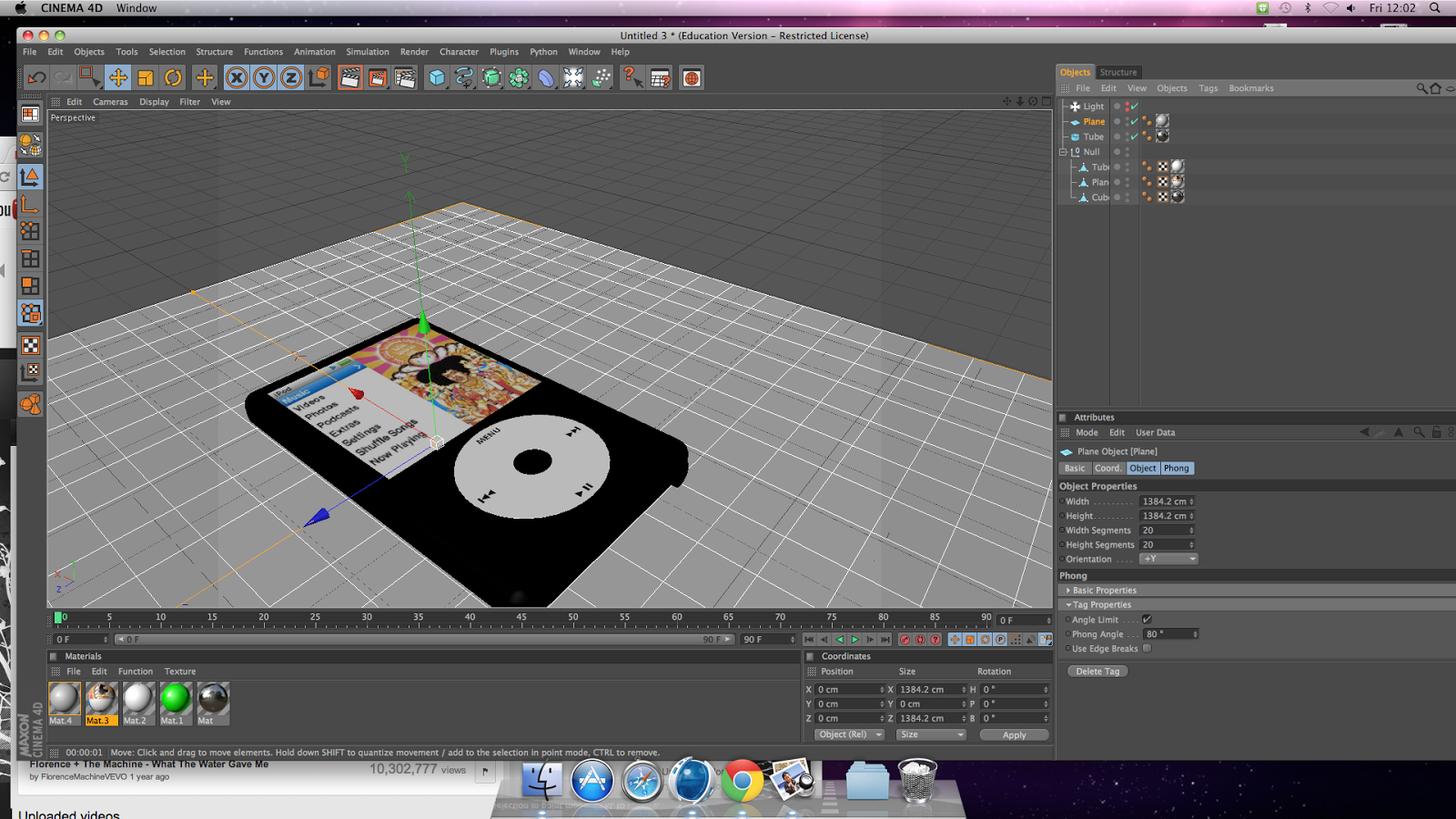Screen dimensions: 1456x819
Task: Switch to the Structure tab
Action: coord(1117,73)
